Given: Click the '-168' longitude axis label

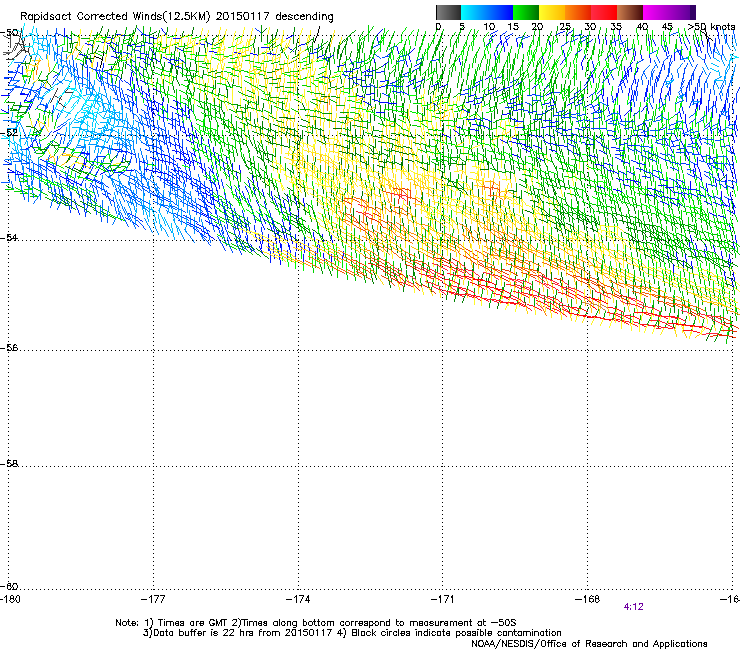Looking at the screenshot, I should pos(587,599).
